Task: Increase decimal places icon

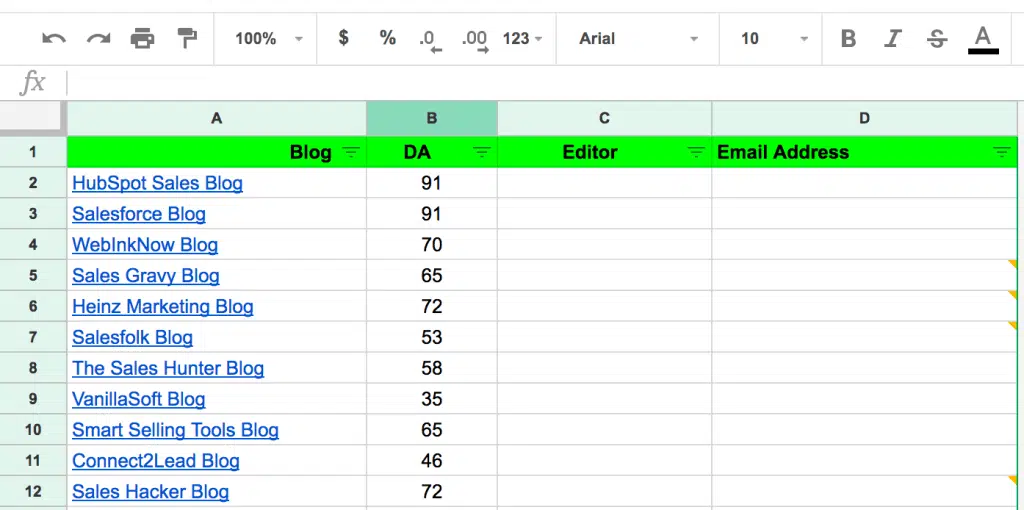Action: pos(474,40)
